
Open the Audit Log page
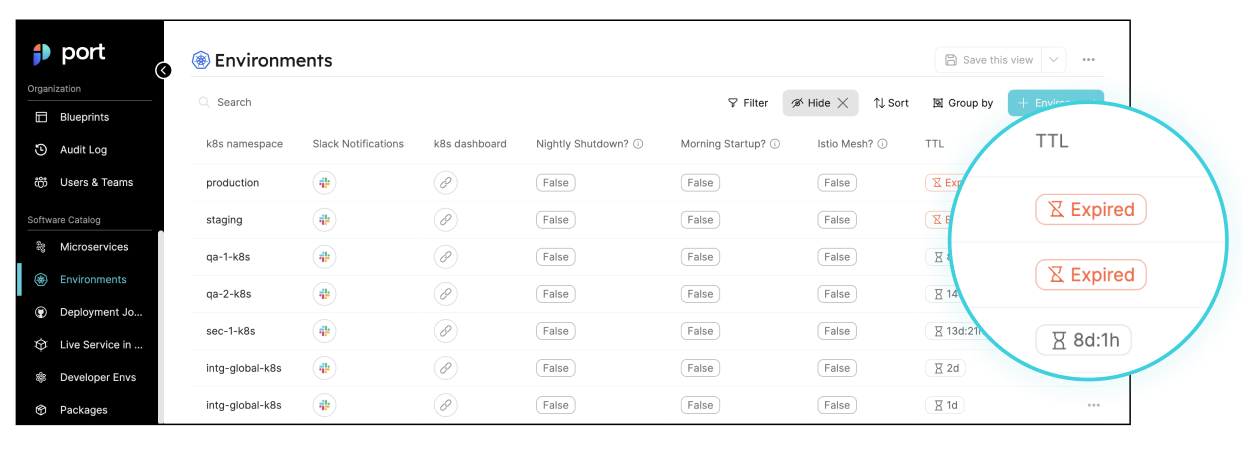pyautogui.click(x=83, y=150)
